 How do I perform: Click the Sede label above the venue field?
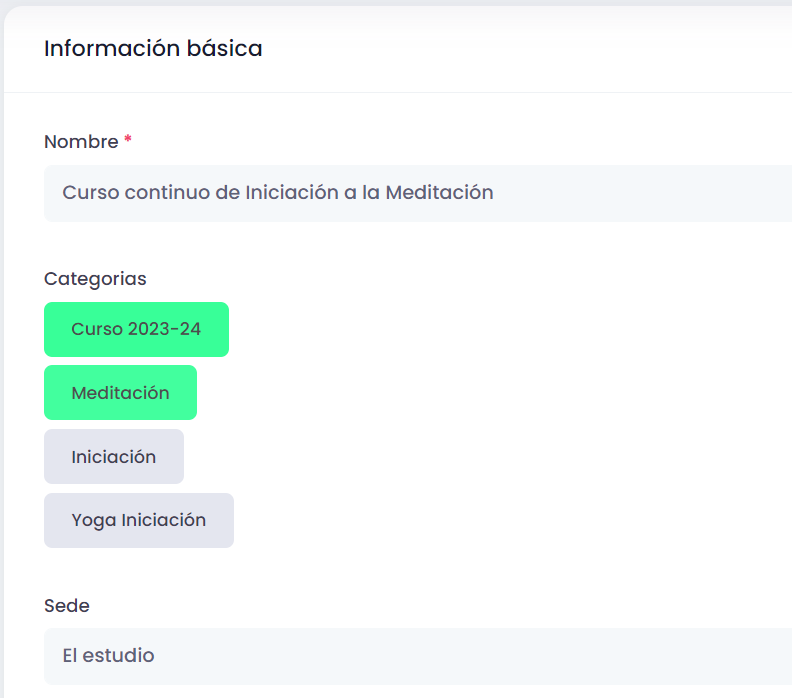pos(66,605)
